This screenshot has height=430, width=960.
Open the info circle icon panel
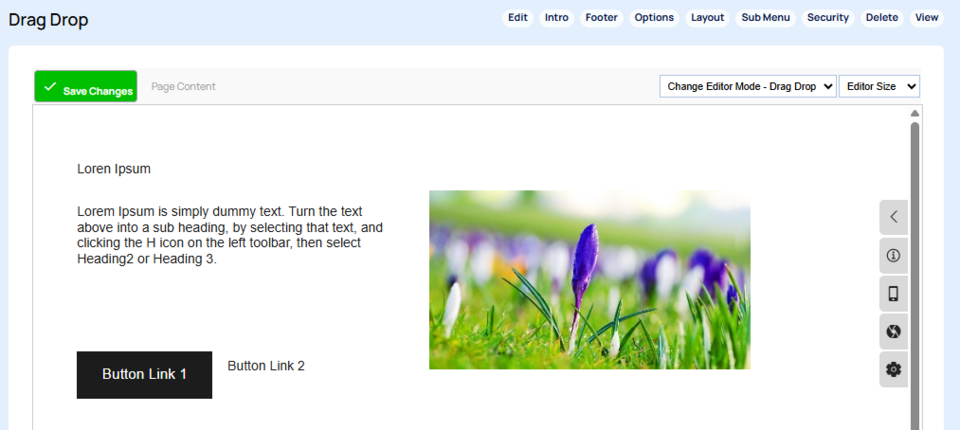point(893,255)
